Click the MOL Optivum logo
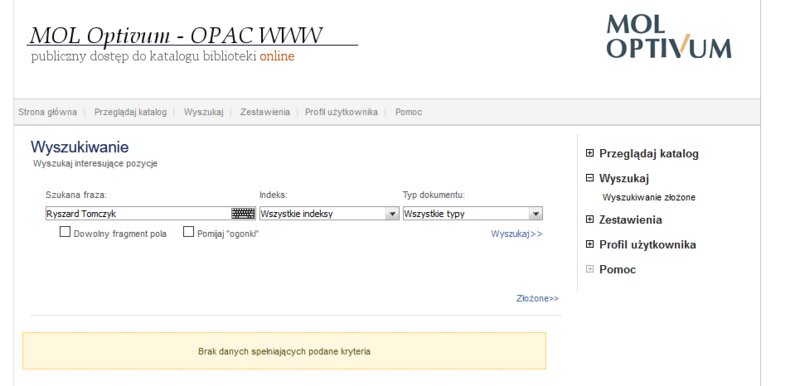Screen dimensions: 800x386 (x=669, y=37)
